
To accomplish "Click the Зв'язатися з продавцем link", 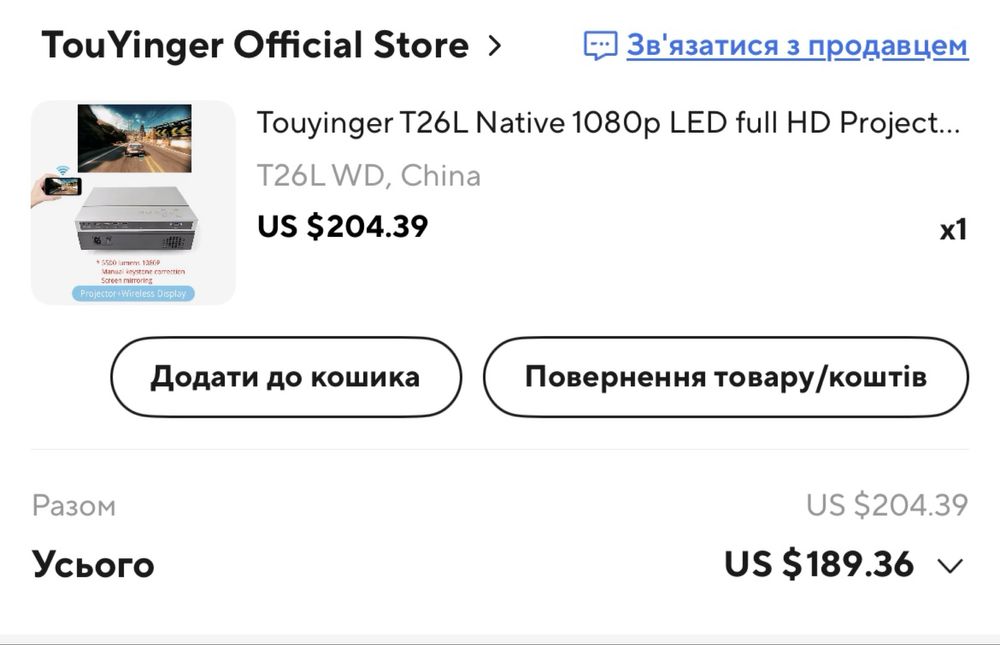I will (797, 46).
